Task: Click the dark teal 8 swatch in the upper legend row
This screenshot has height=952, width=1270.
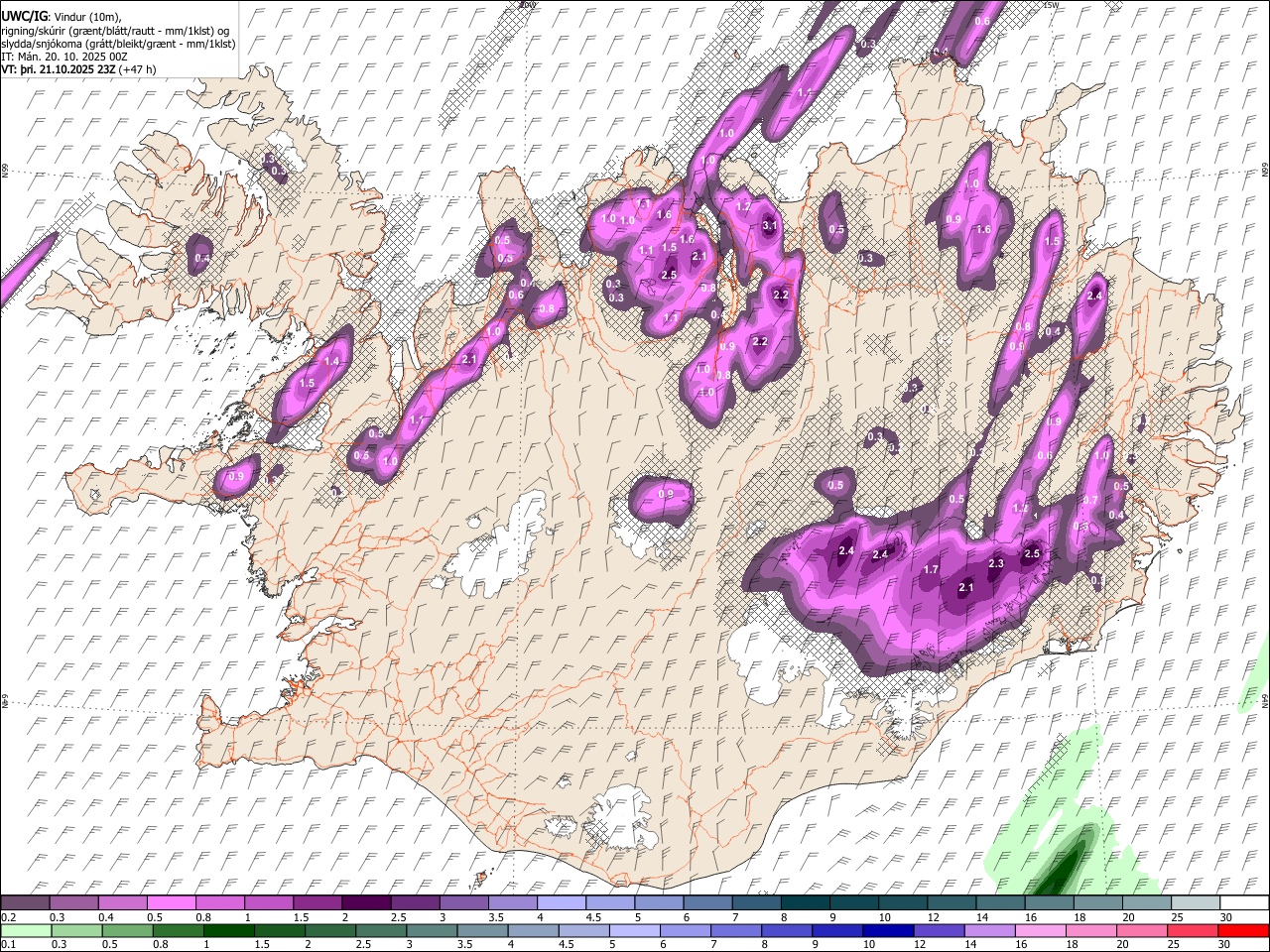Action: pos(806,902)
